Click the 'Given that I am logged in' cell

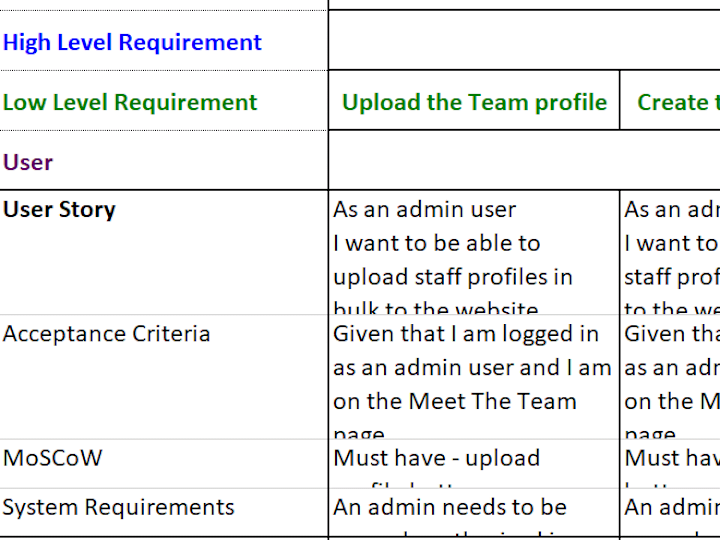474,377
